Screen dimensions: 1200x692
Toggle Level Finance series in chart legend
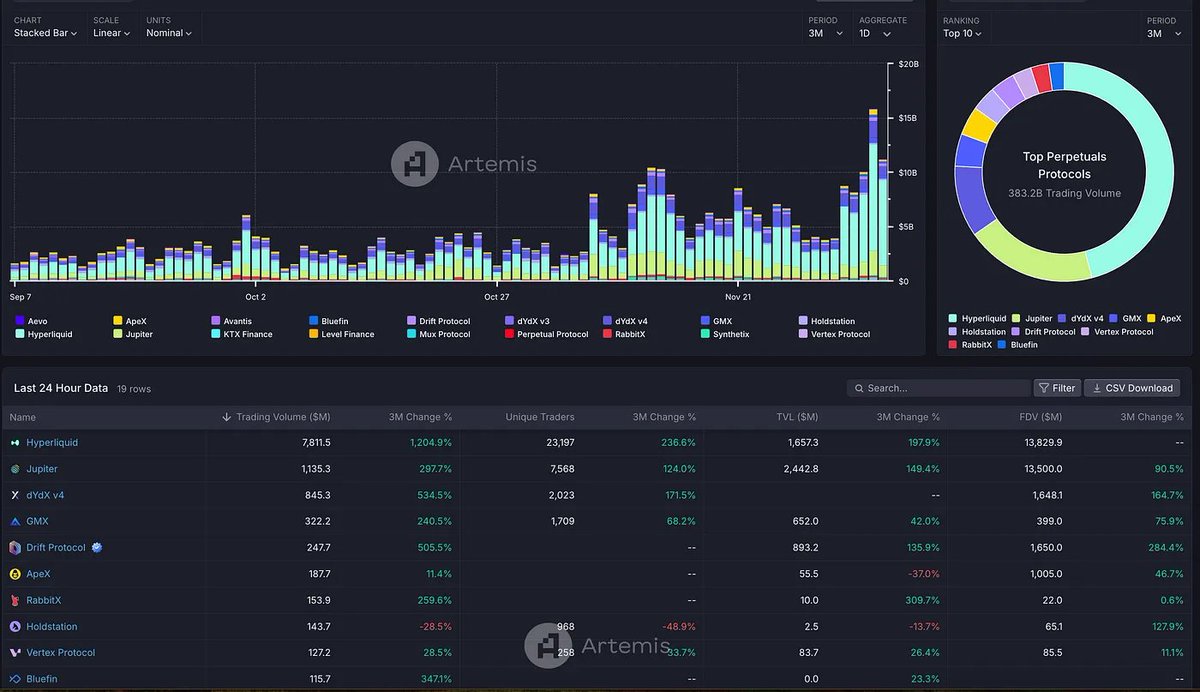[341, 334]
